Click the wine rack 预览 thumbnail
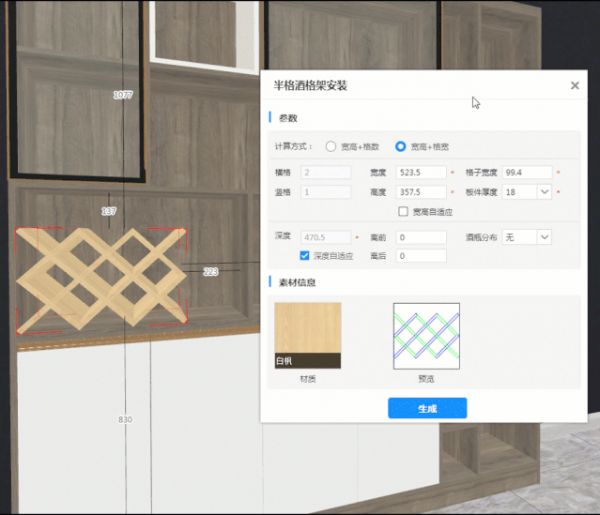This screenshot has width=600, height=515. [x=426, y=335]
